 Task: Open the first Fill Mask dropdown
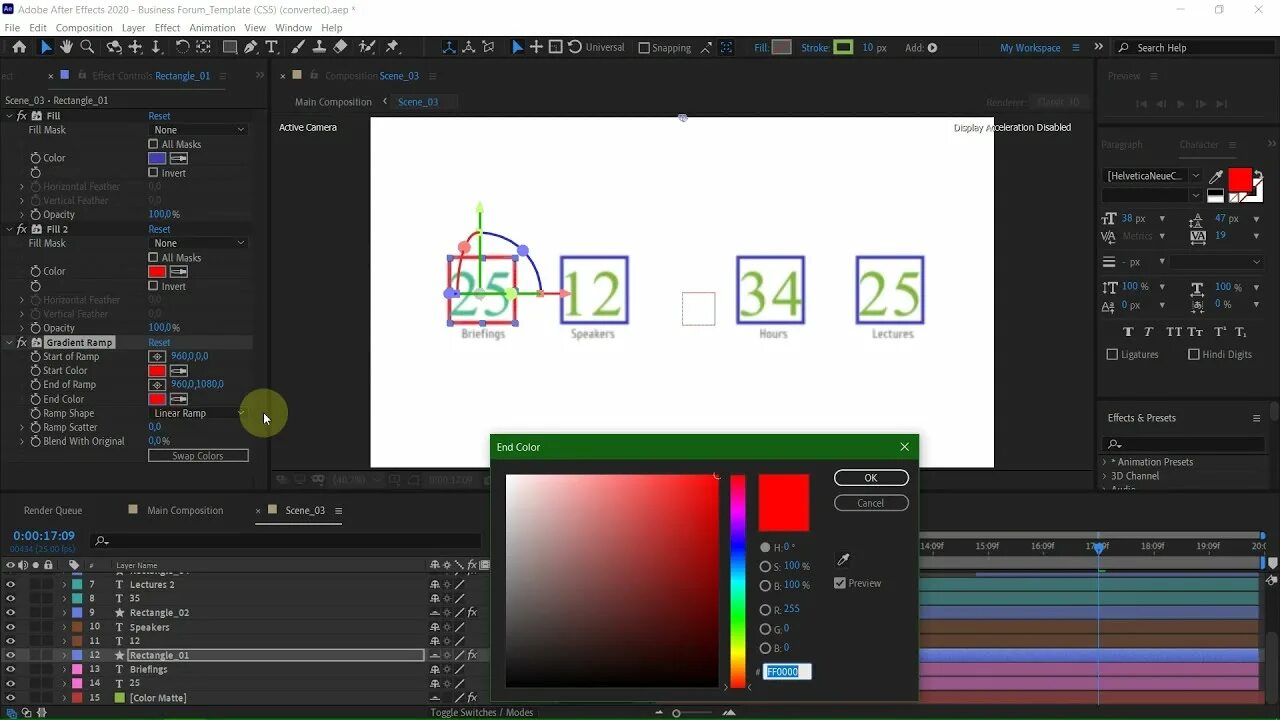tap(198, 130)
